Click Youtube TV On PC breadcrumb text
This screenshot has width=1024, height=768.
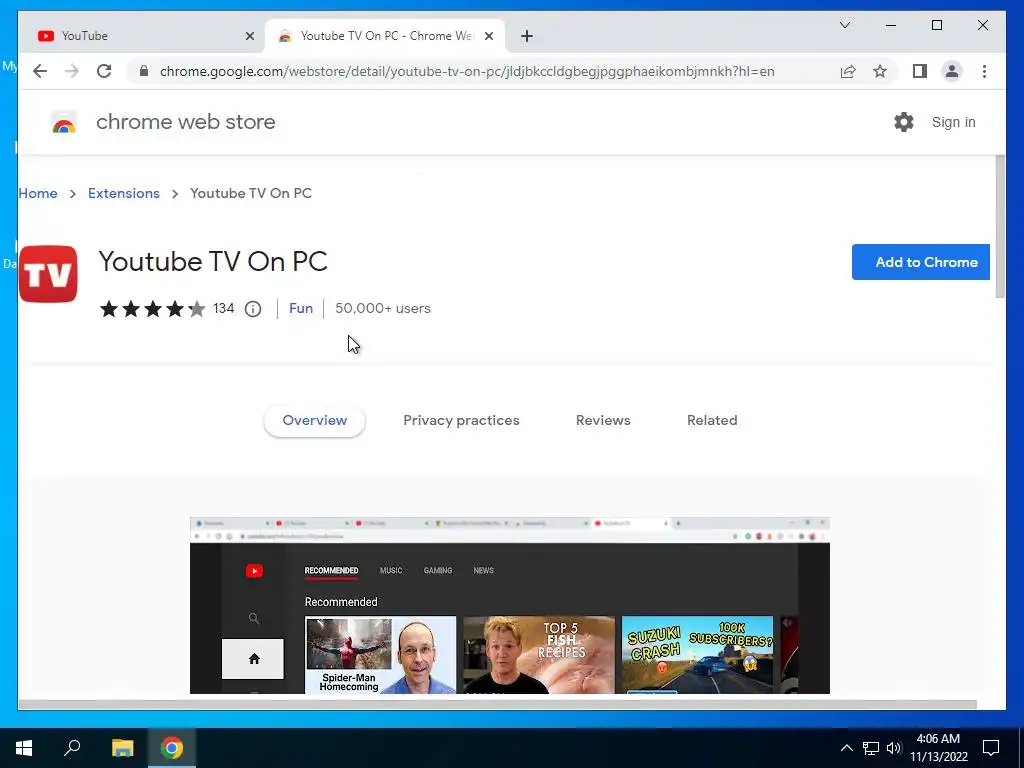[251, 193]
